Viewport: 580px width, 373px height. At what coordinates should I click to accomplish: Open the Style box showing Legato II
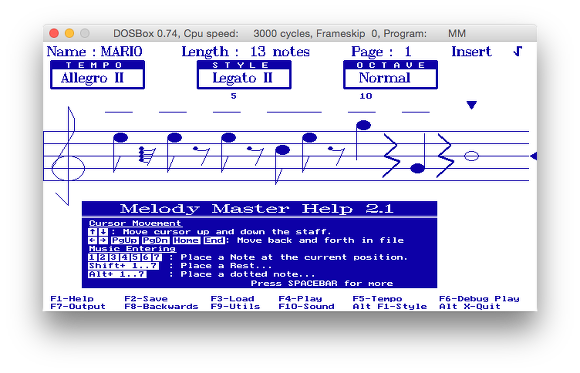[244, 75]
